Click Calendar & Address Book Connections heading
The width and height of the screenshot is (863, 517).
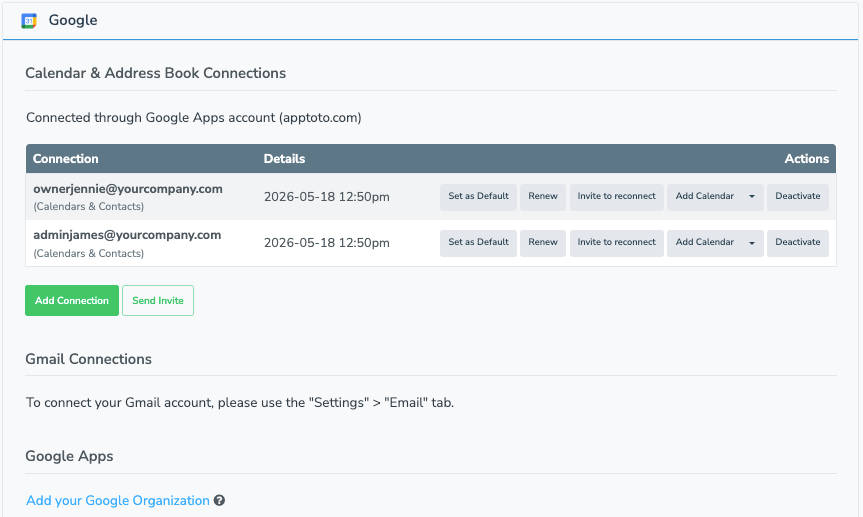click(x=156, y=73)
